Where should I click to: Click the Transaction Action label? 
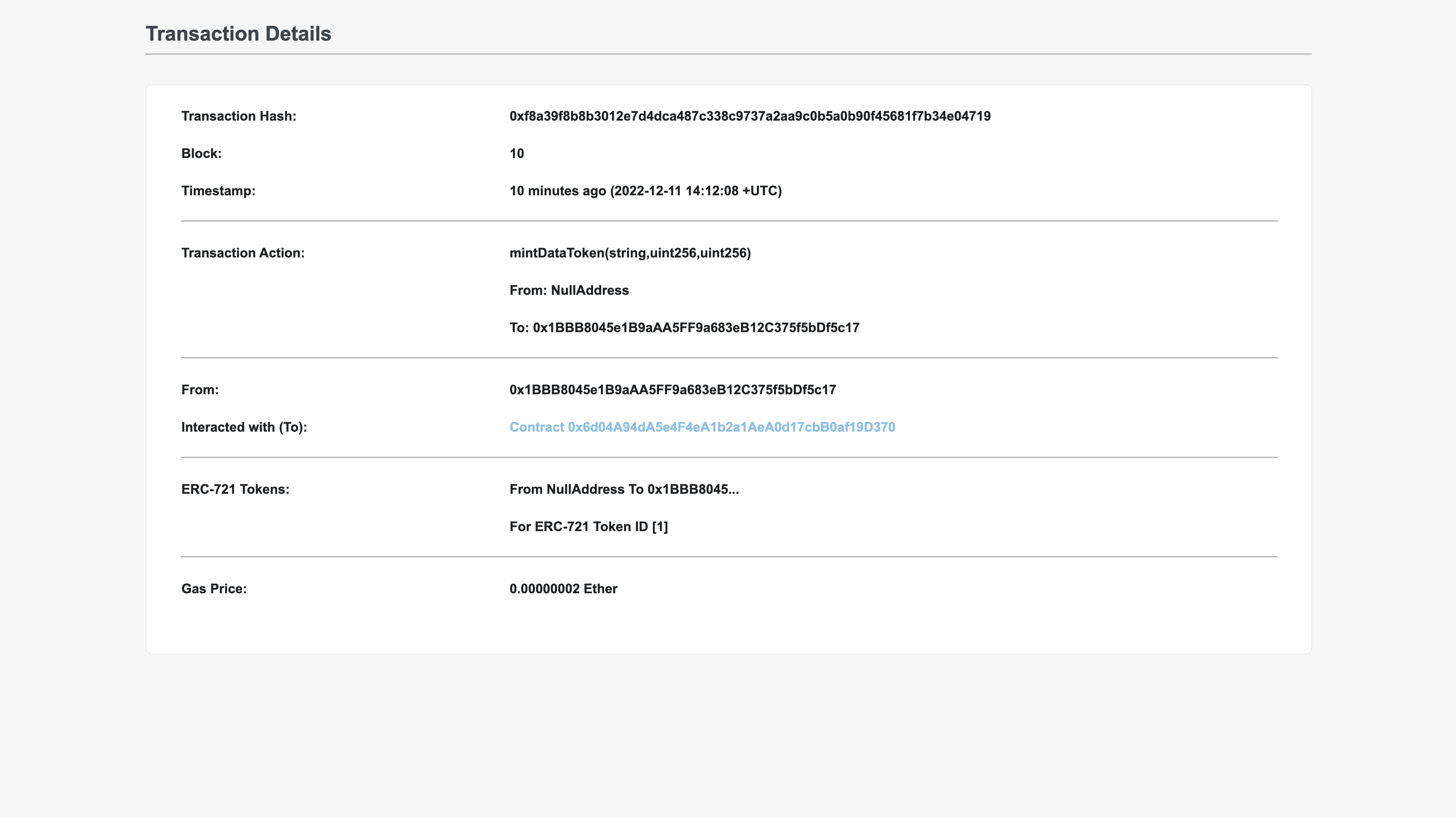click(x=243, y=253)
